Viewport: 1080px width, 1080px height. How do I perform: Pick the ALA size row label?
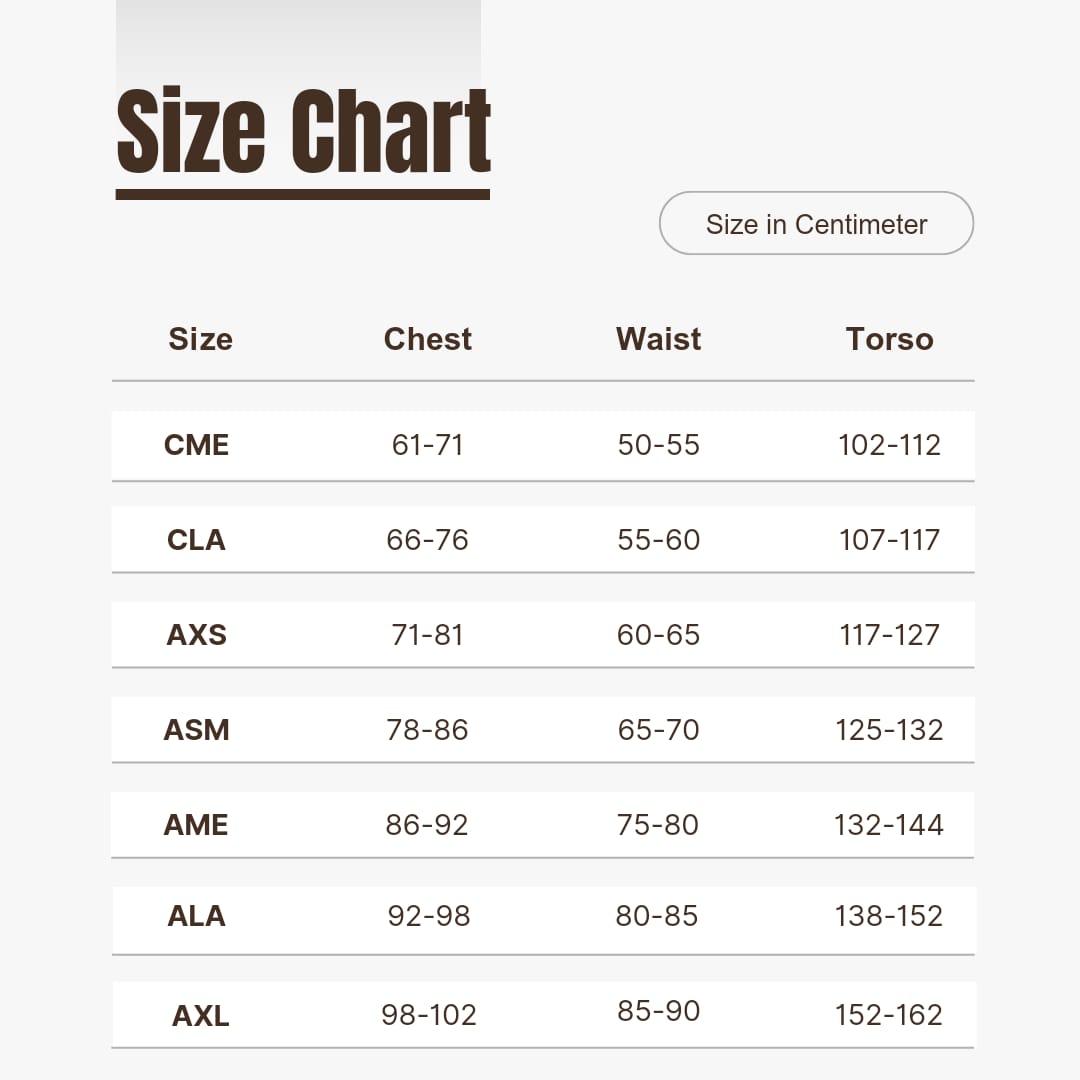(197, 916)
